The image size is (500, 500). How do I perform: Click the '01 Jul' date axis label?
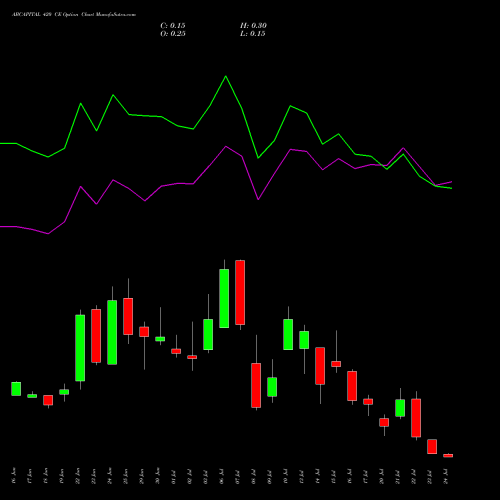(174, 476)
